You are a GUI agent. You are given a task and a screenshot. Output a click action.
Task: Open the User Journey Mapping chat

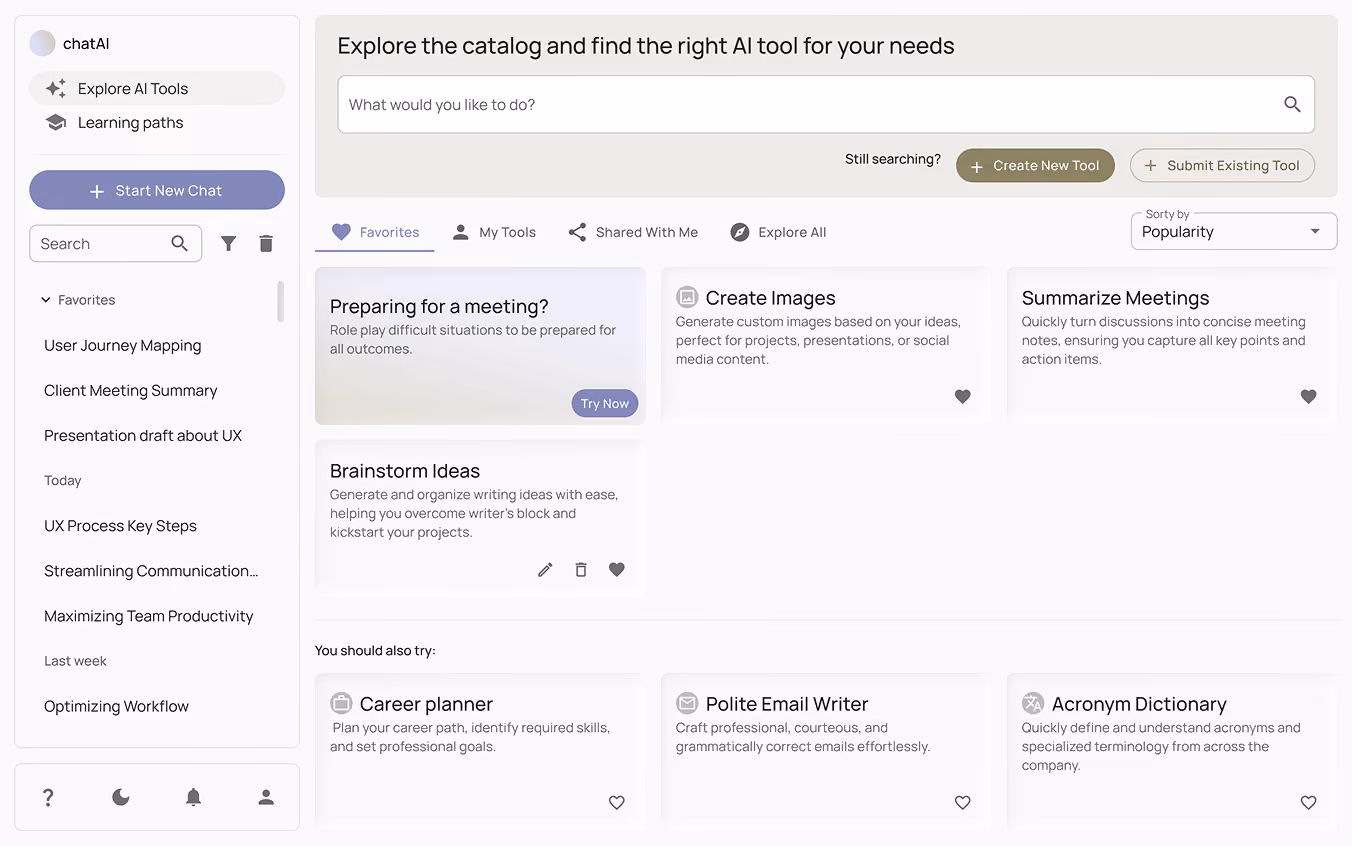pyautogui.click(x=123, y=345)
